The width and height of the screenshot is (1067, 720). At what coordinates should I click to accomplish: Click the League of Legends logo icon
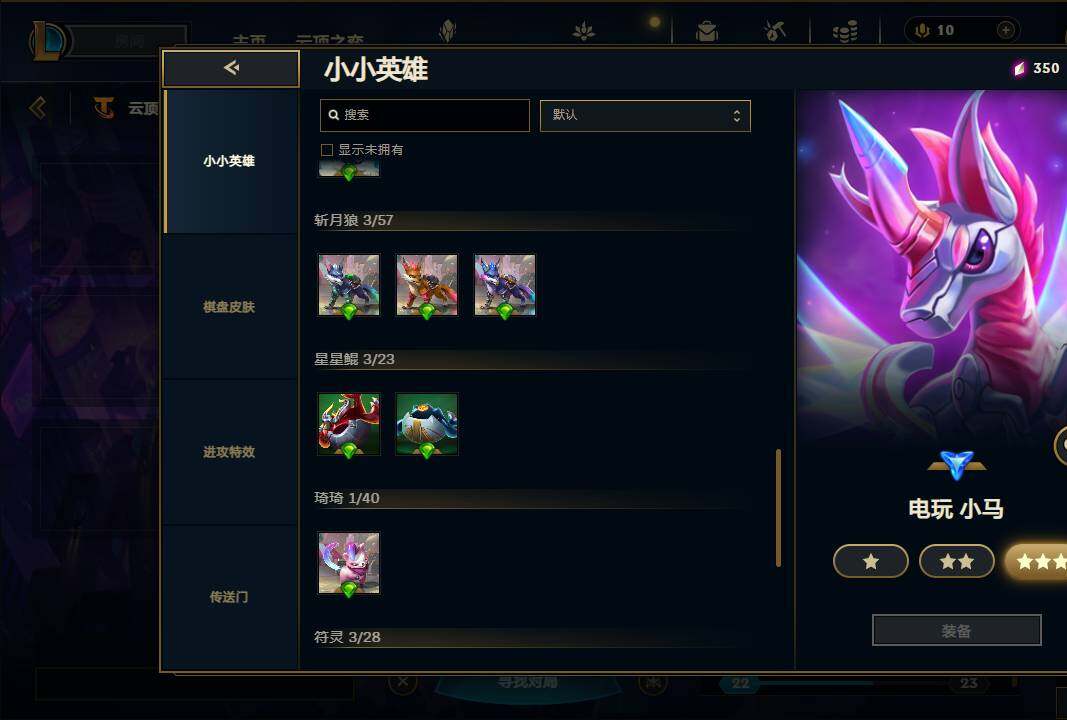coord(48,40)
